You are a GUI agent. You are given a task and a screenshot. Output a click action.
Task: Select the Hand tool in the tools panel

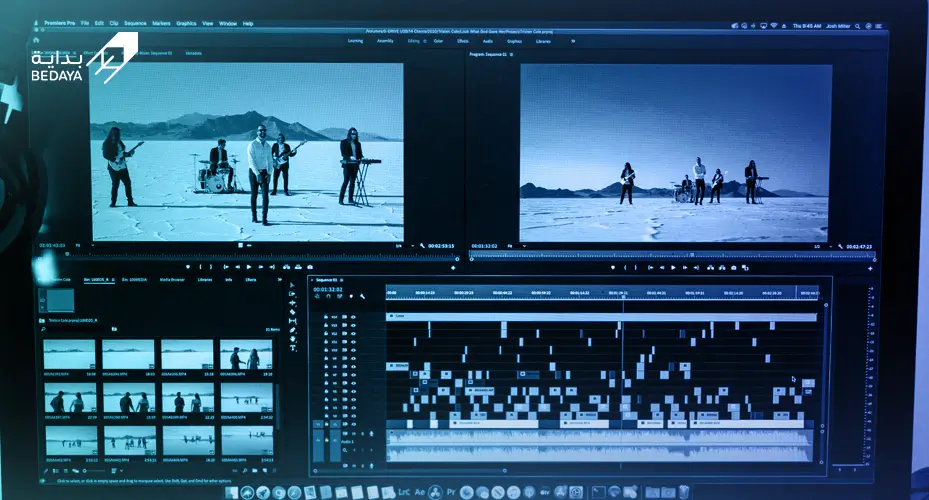pos(293,339)
